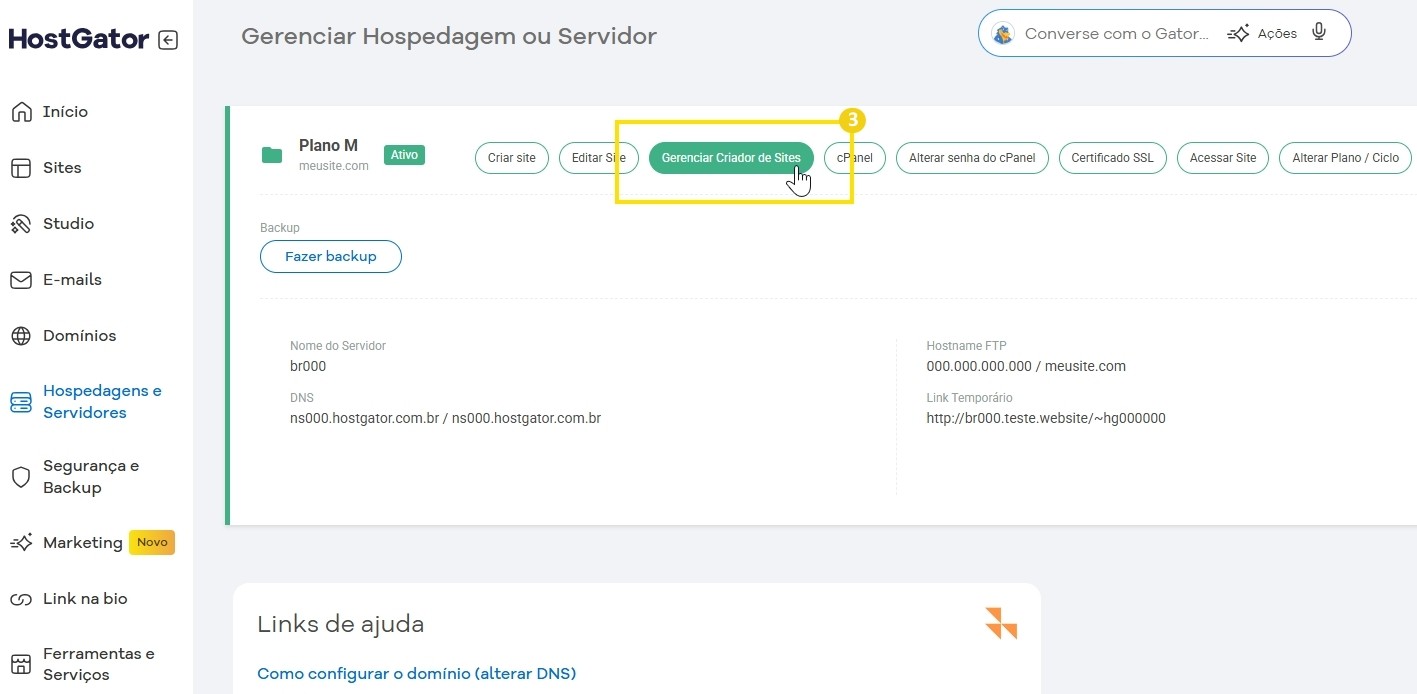Screen dimensions: 1417x694
Task: Go to E-mails section
Action: (x=72, y=280)
